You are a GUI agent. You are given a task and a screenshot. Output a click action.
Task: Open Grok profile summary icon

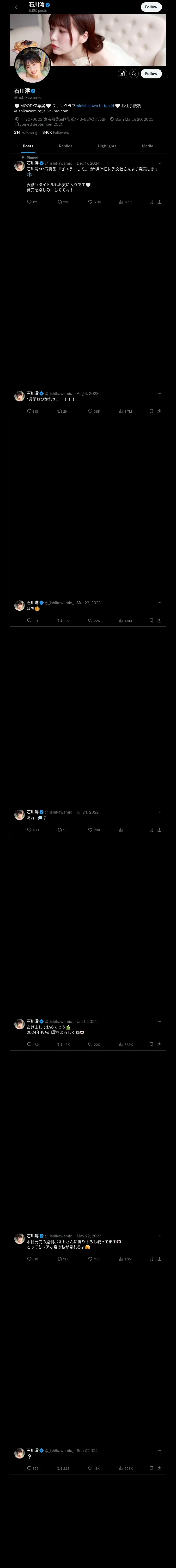(x=123, y=74)
